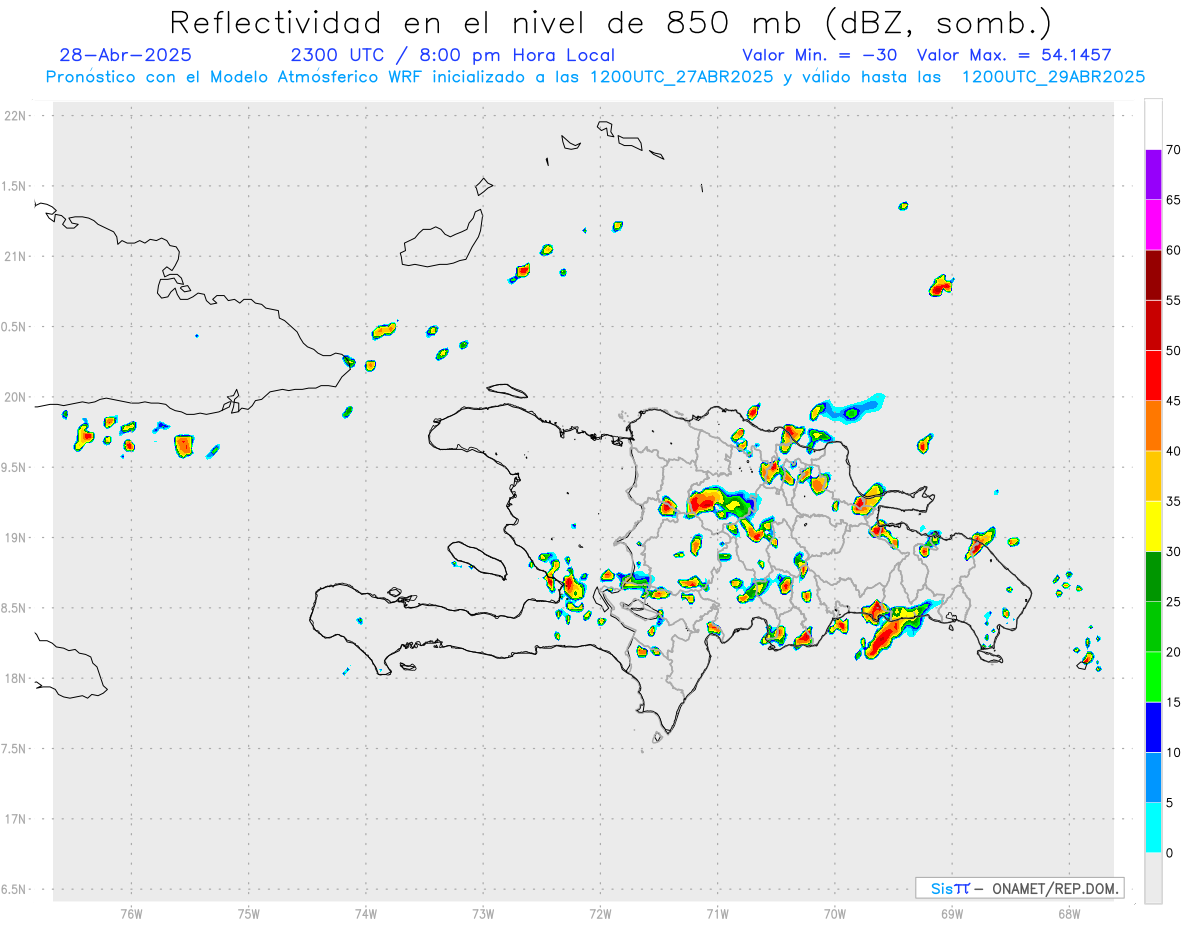Click the '68W' longitude label
This screenshot has width=1200, height=927.
tap(1069, 914)
